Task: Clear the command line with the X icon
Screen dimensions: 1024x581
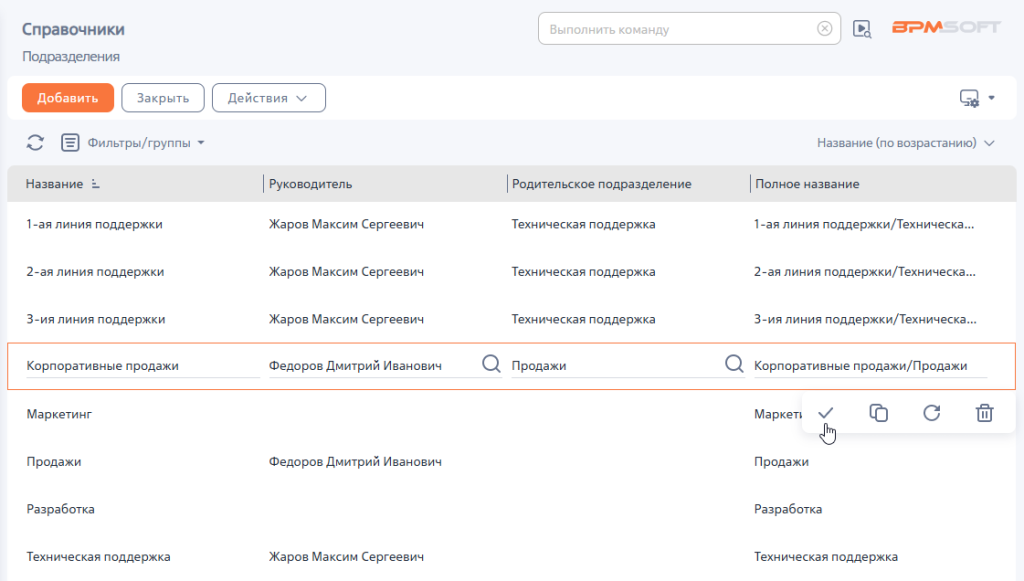Action: point(824,29)
